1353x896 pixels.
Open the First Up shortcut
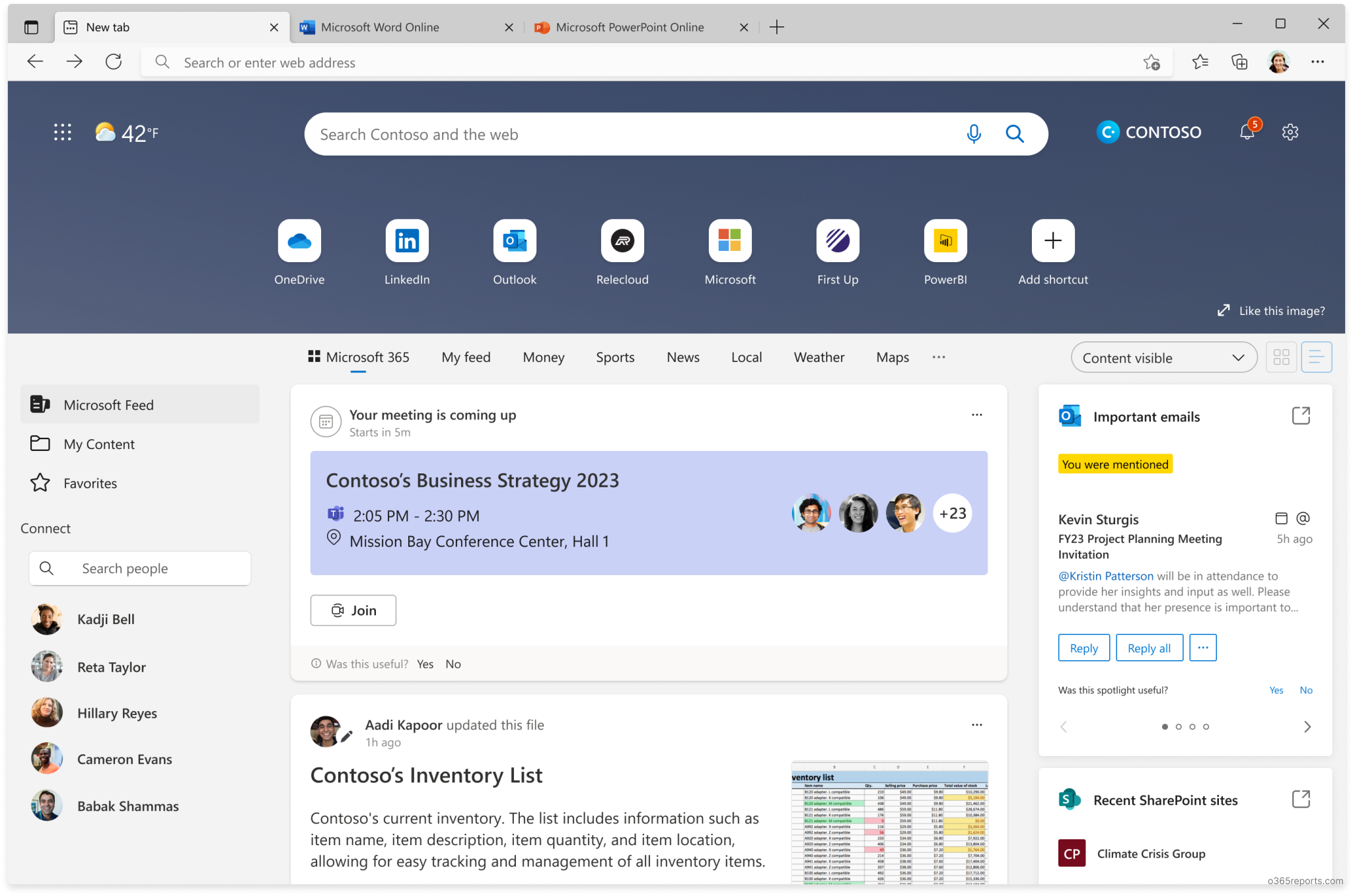(x=838, y=241)
